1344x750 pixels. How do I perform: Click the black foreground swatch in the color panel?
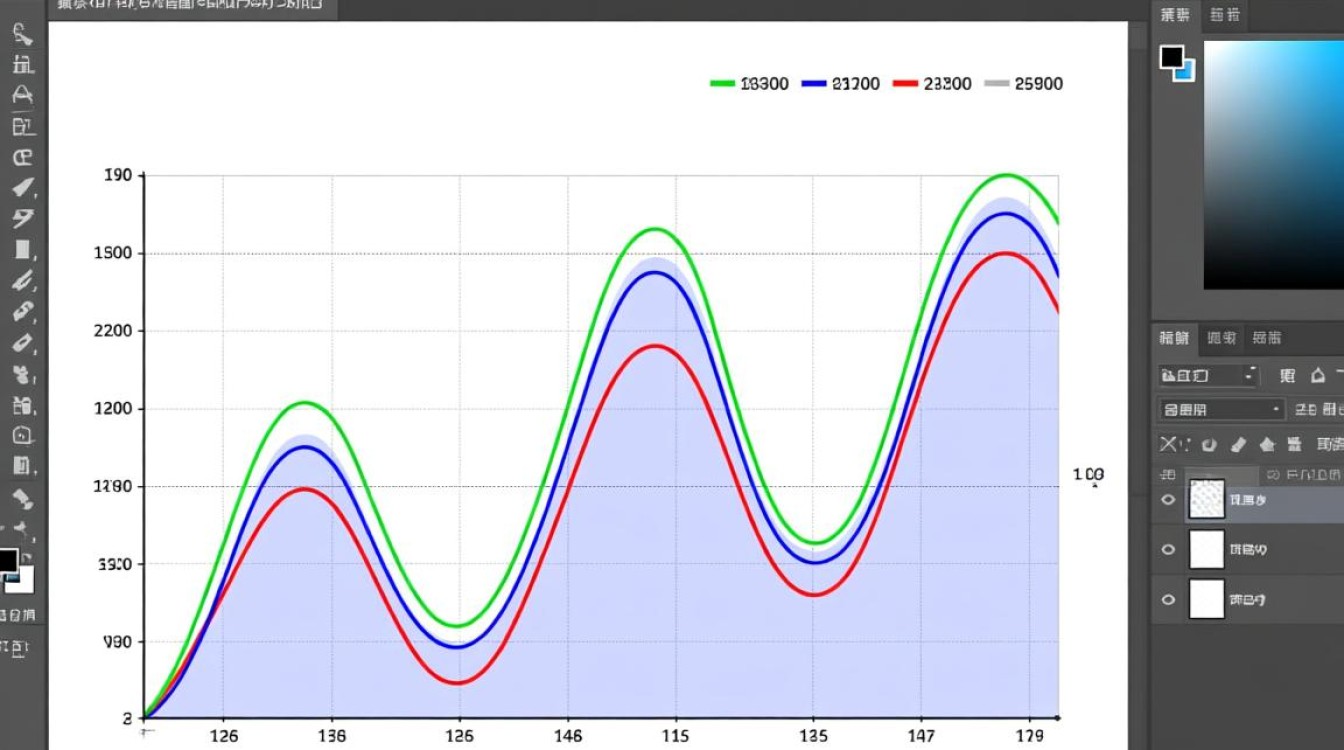[x=1171, y=57]
